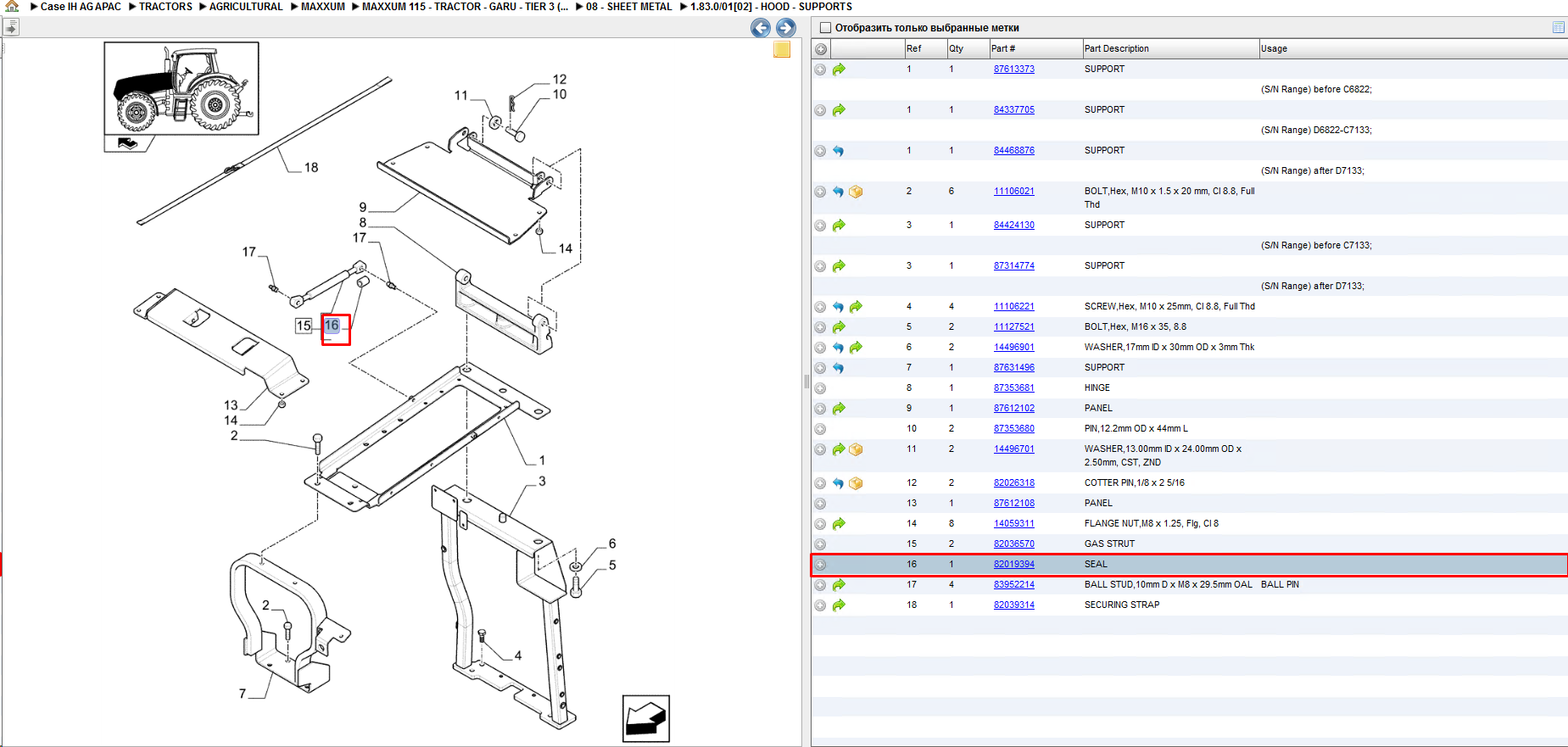This screenshot has width=1568, height=747.
Task: Open part number 82036570 link
Action: [x=1014, y=544]
